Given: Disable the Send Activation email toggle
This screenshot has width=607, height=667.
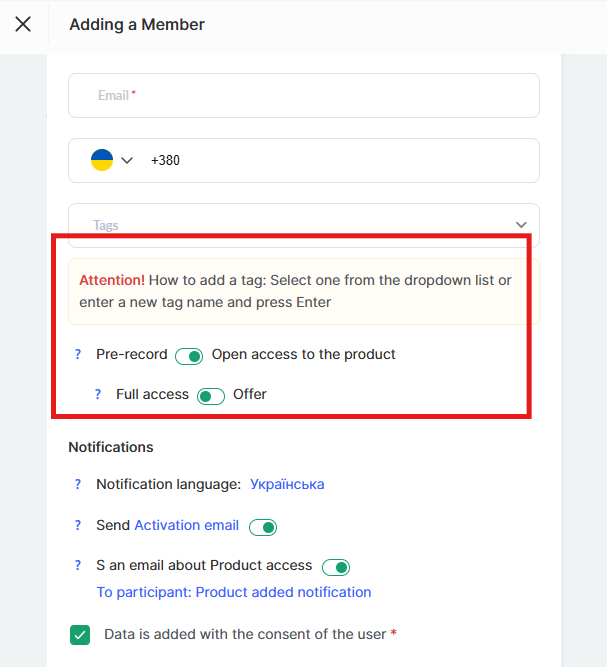Looking at the screenshot, I should (x=263, y=527).
